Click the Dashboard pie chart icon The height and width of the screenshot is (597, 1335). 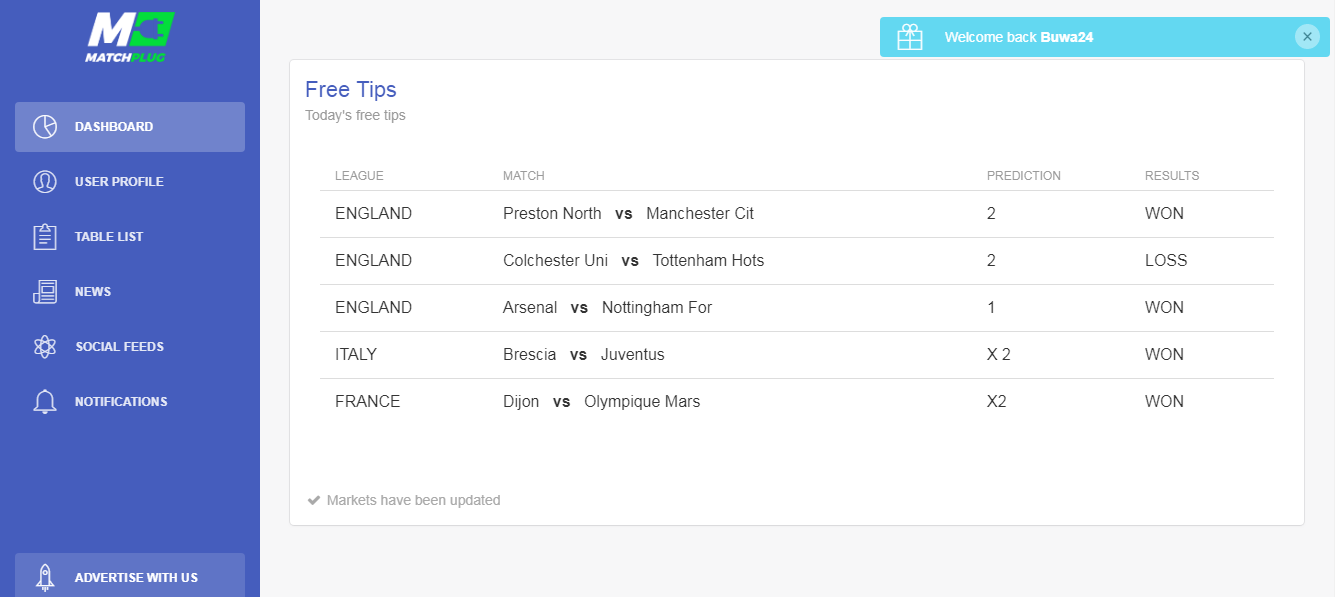45,127
